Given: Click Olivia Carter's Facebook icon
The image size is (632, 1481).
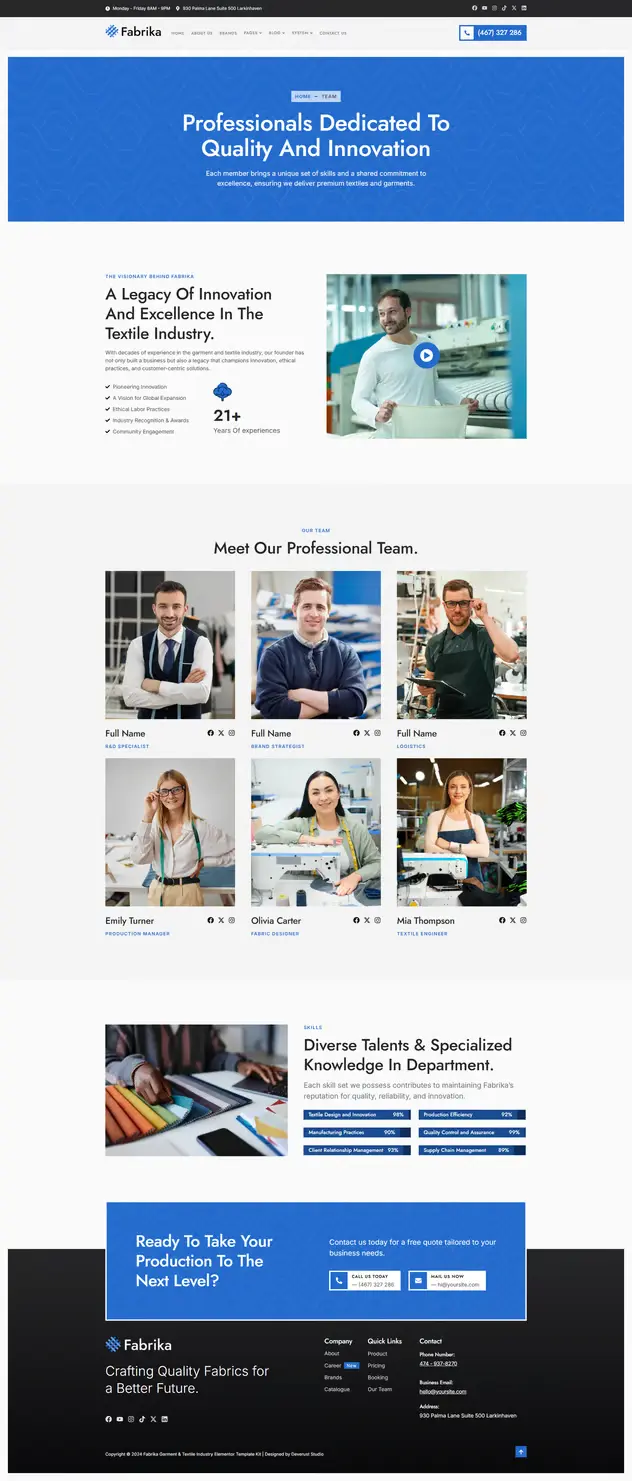Looking at the screenshot, I should 356,920.
